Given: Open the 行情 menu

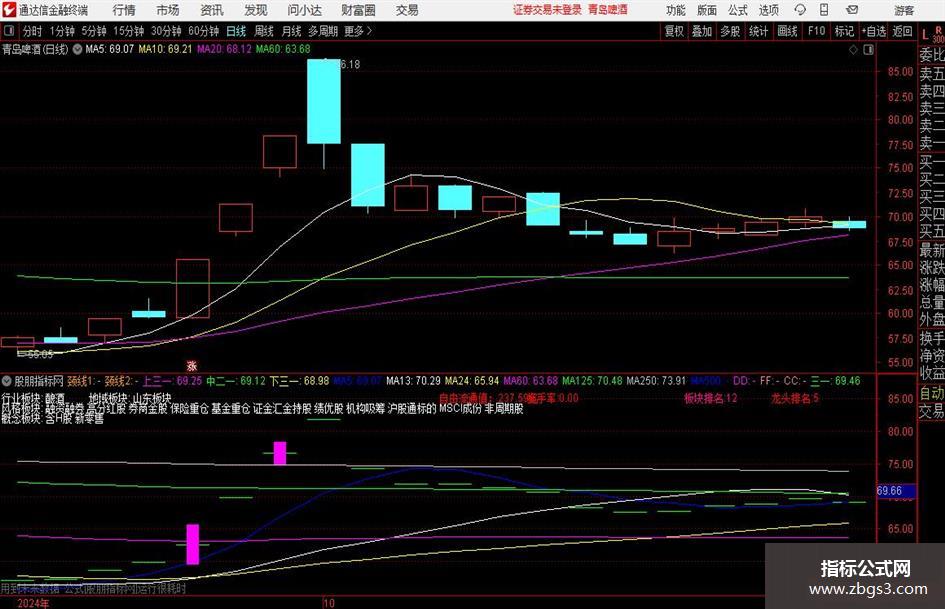Looking at the screenshot, I should (124, 10).
